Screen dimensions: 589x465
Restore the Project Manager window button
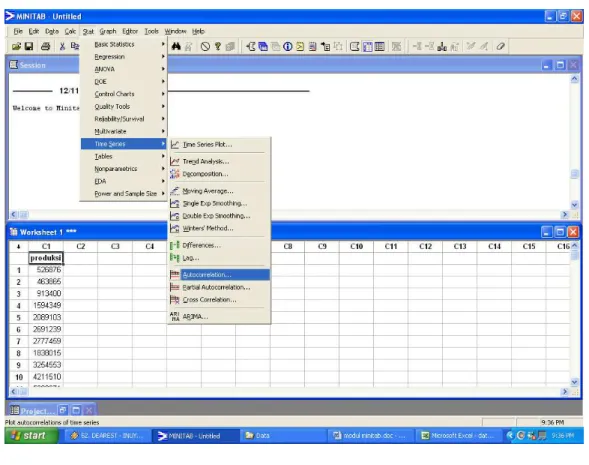63,410
